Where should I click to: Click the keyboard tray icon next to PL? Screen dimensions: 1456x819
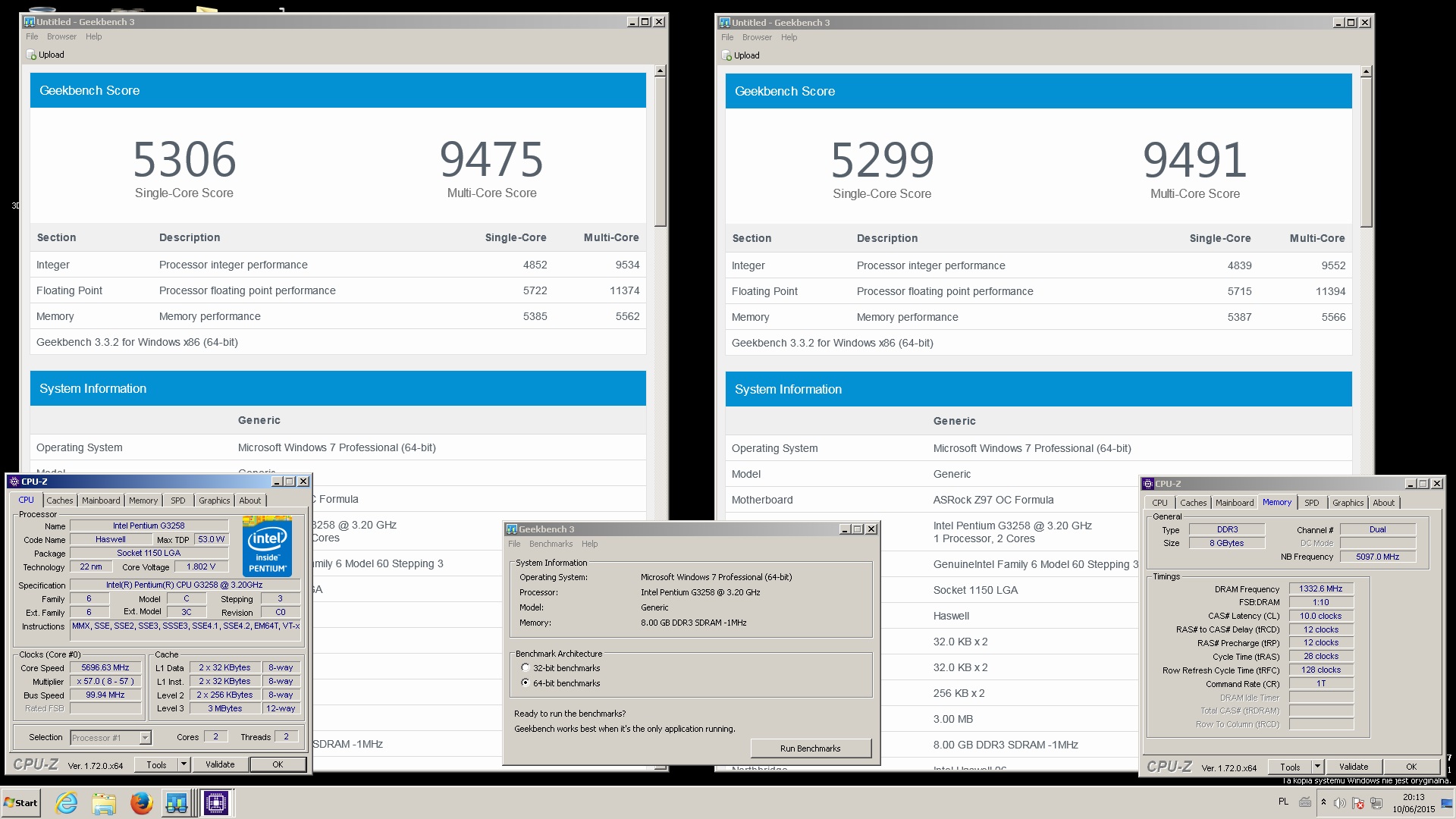tap(1305, 802)
